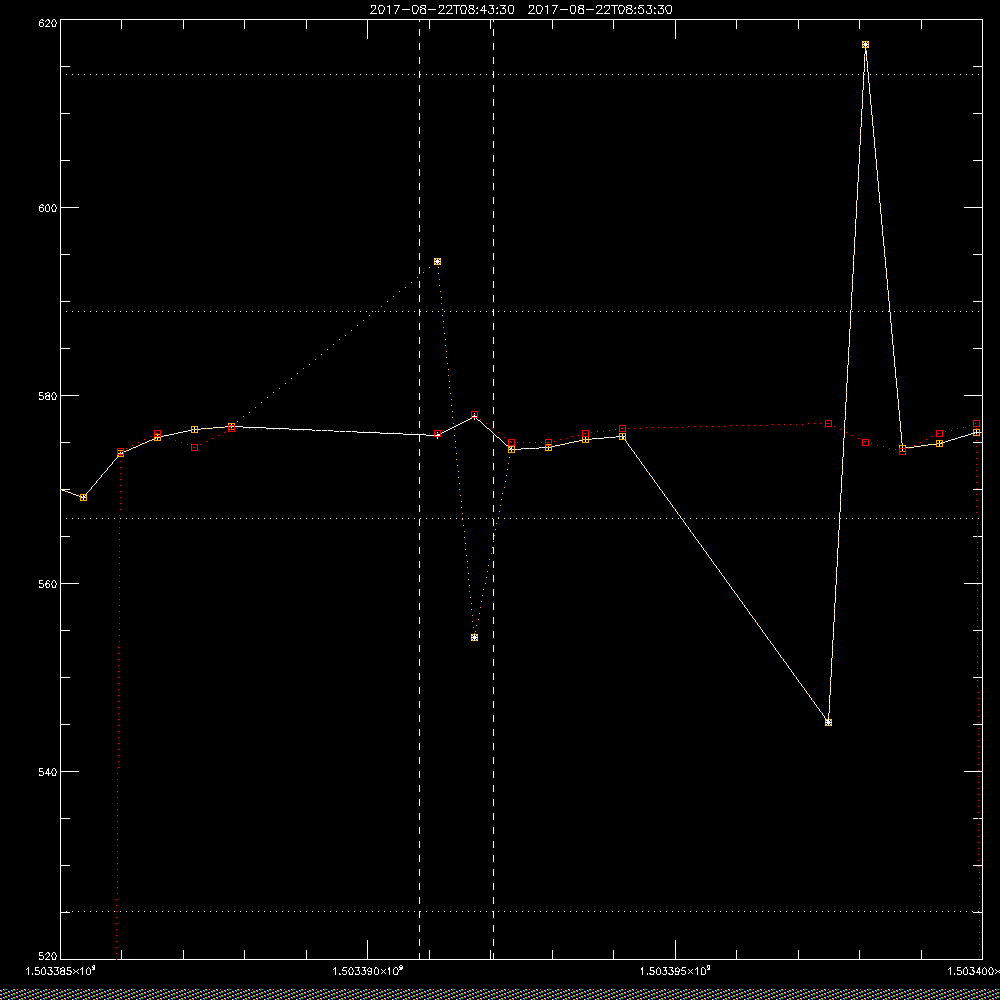Viewport: 1000px width, 1000px height.
Task: Select the dotted orange peak point near 594
Action: 438,261
